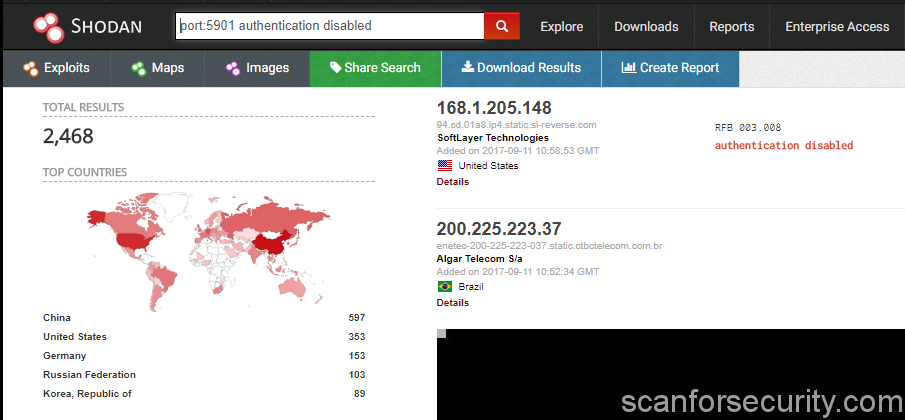Screen dimensions: 905x420
Task: Click the orange Exploits icon
Action: [31, 68]
